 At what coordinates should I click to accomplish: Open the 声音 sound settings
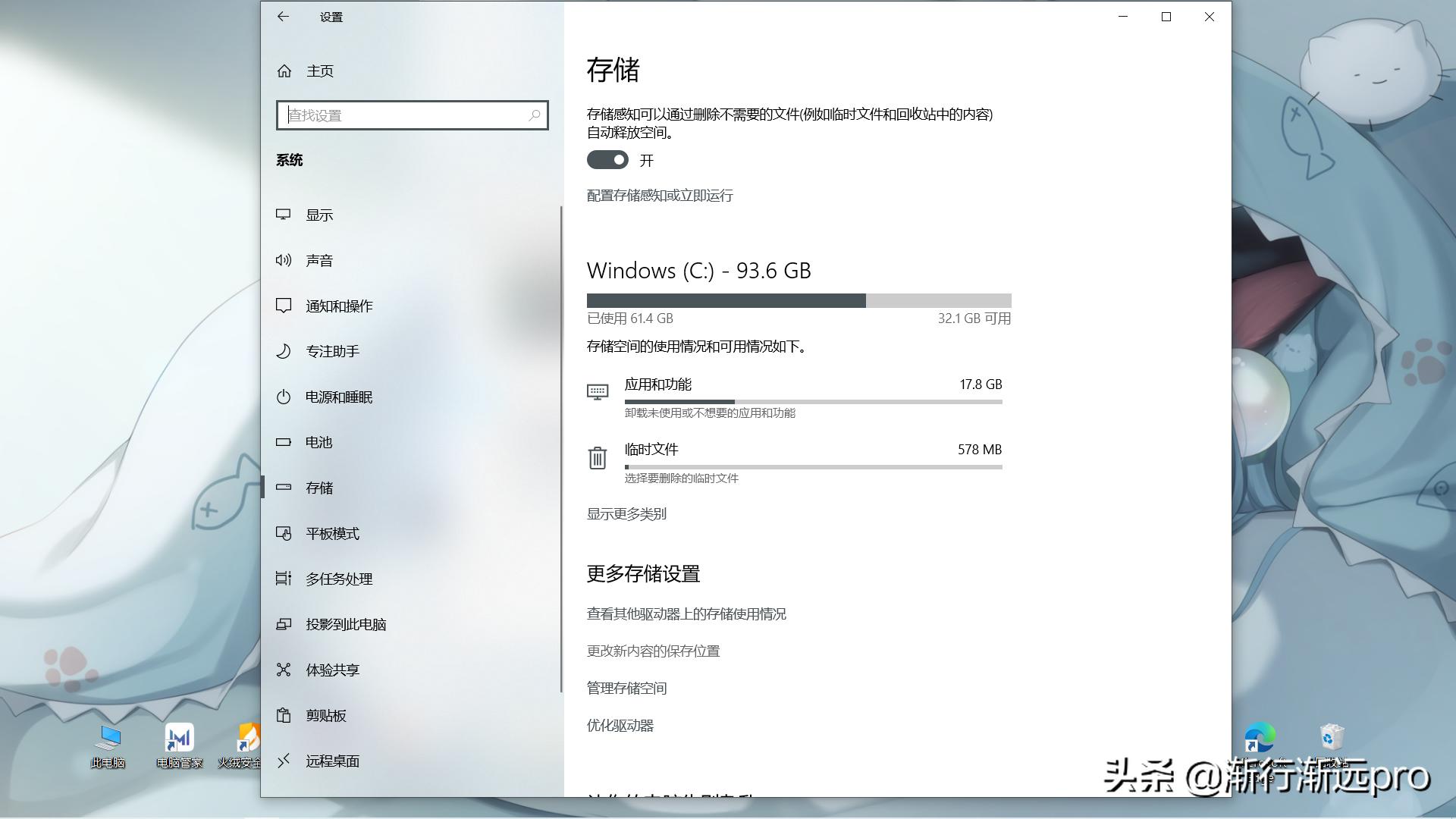[319, 260]
